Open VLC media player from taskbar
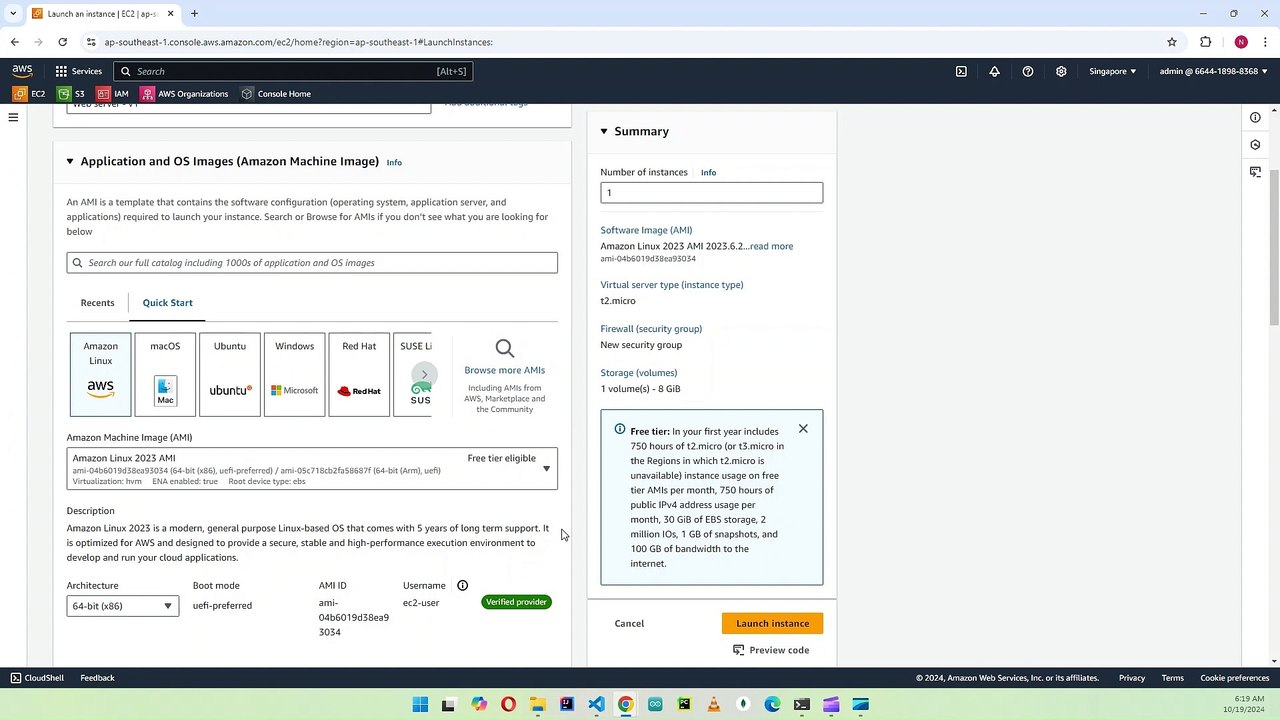1280x720 pixels. (x=714, y=704)
